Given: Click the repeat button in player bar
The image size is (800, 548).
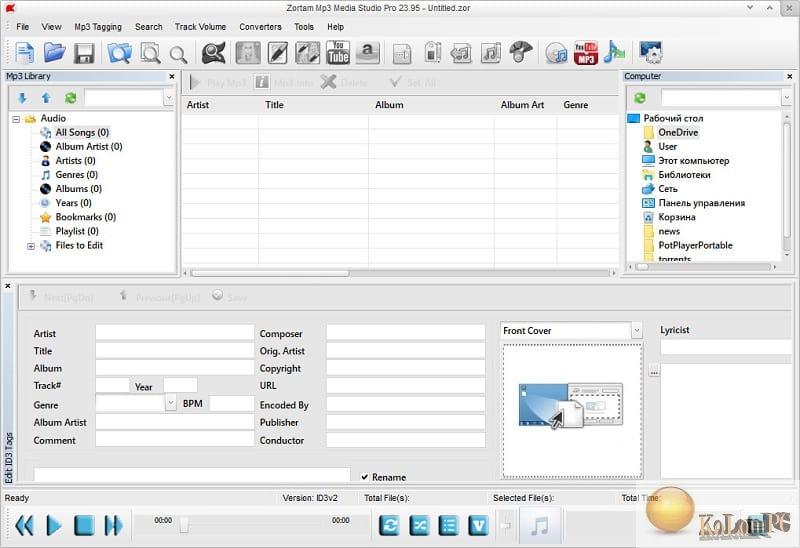Looking at the screenshot, I should click(389, 525).
